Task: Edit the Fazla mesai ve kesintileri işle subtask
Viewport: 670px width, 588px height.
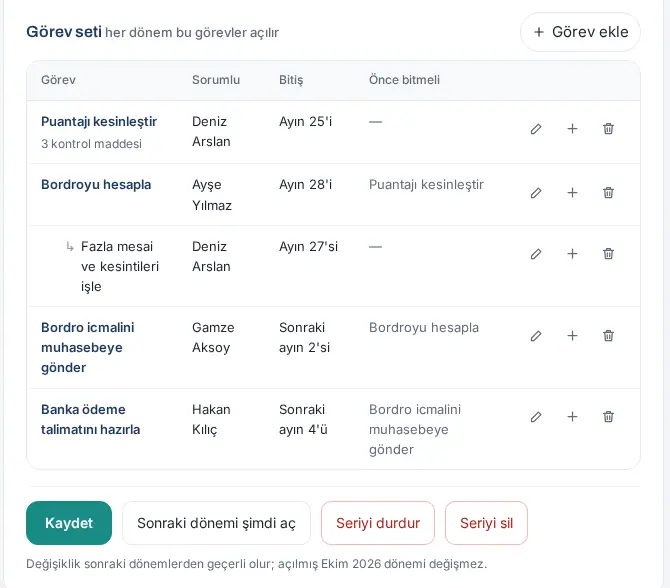Action: pos(536,254)
